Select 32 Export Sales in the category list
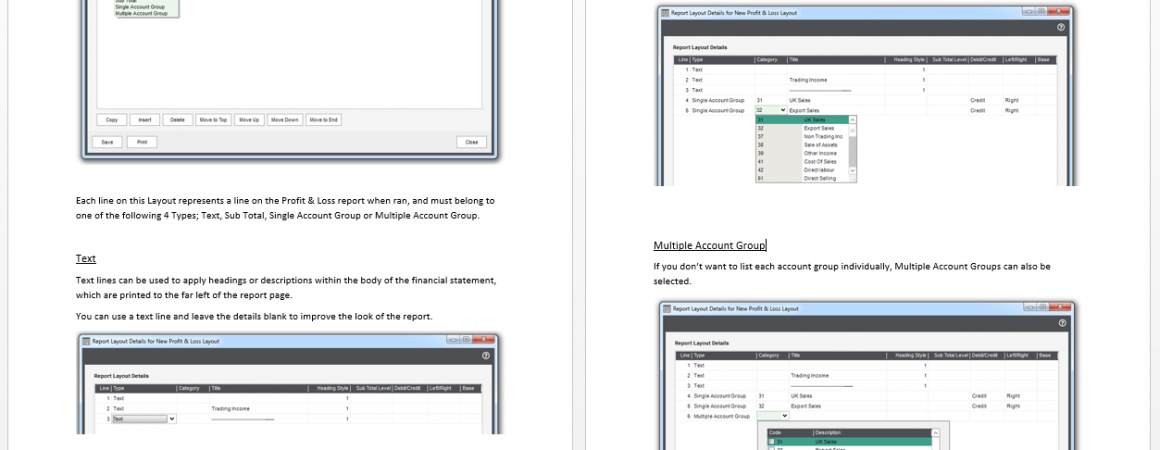This screenshot has width=1160, height=450. (803, 128)
